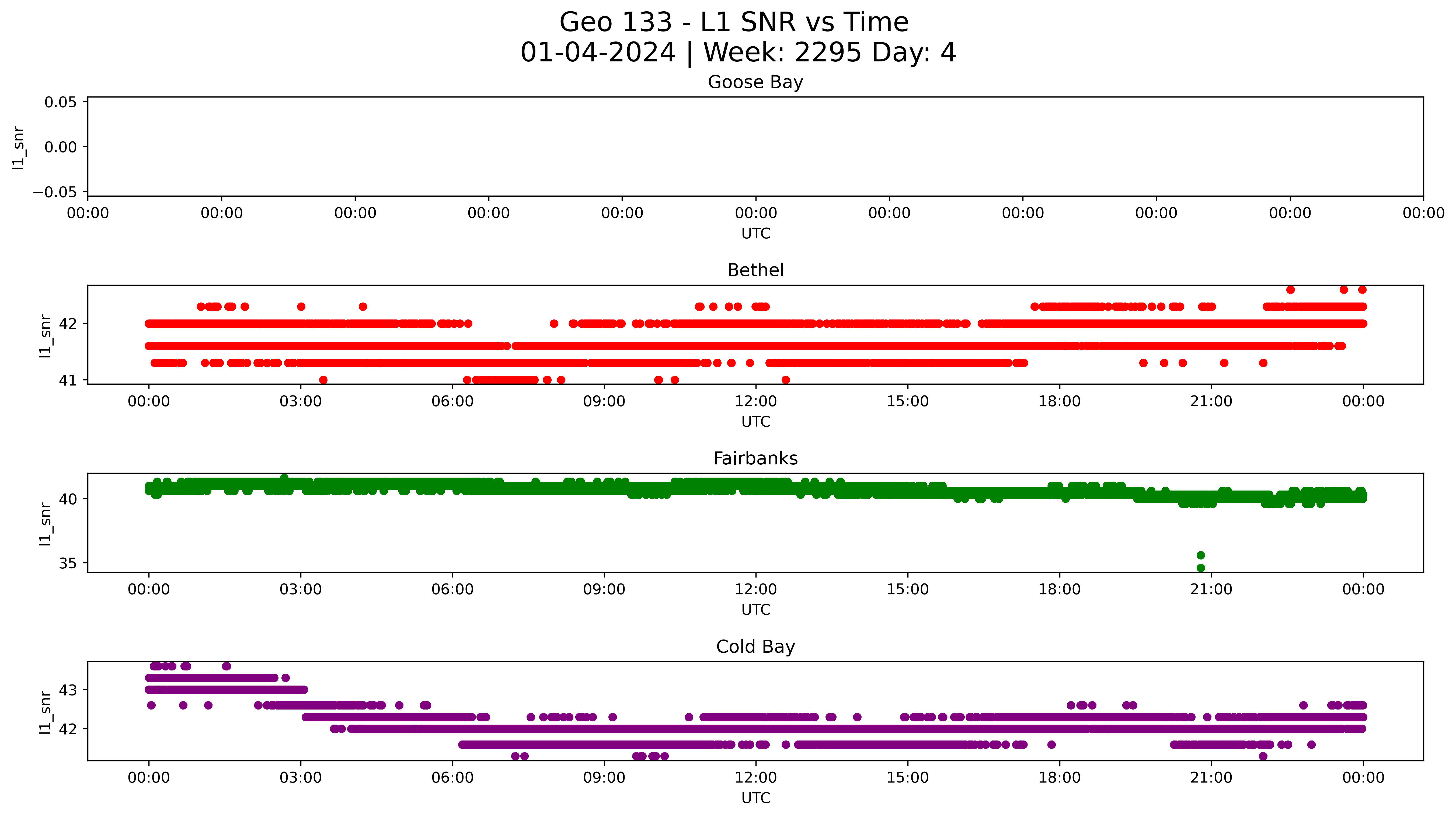
Task: Select the 'Fairbanks' subplot title
Action: 755,458
